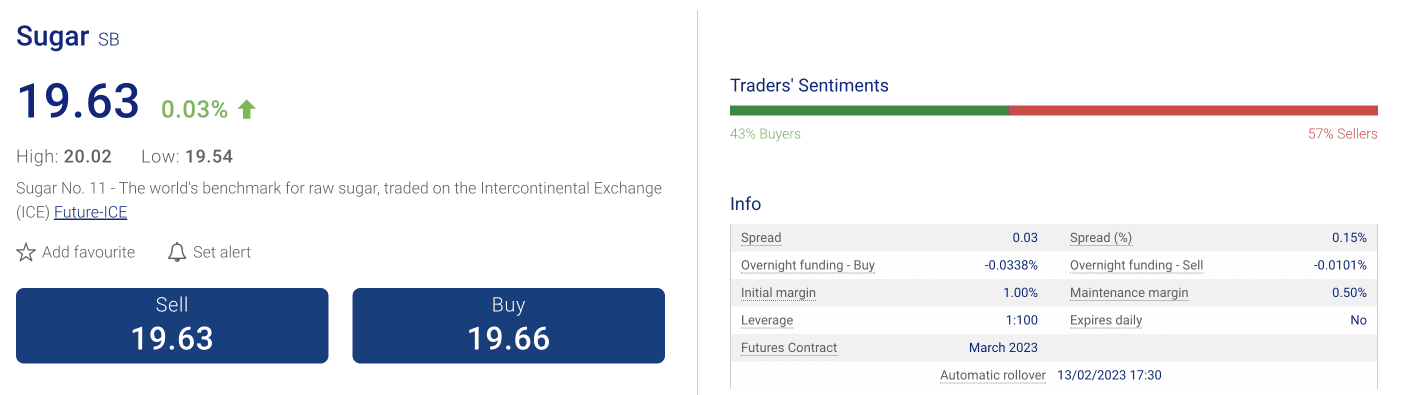The width and height of the screenshot is (1405, 395).
Task: Click the bell icon for Set alert
Action: click(177, 252)
